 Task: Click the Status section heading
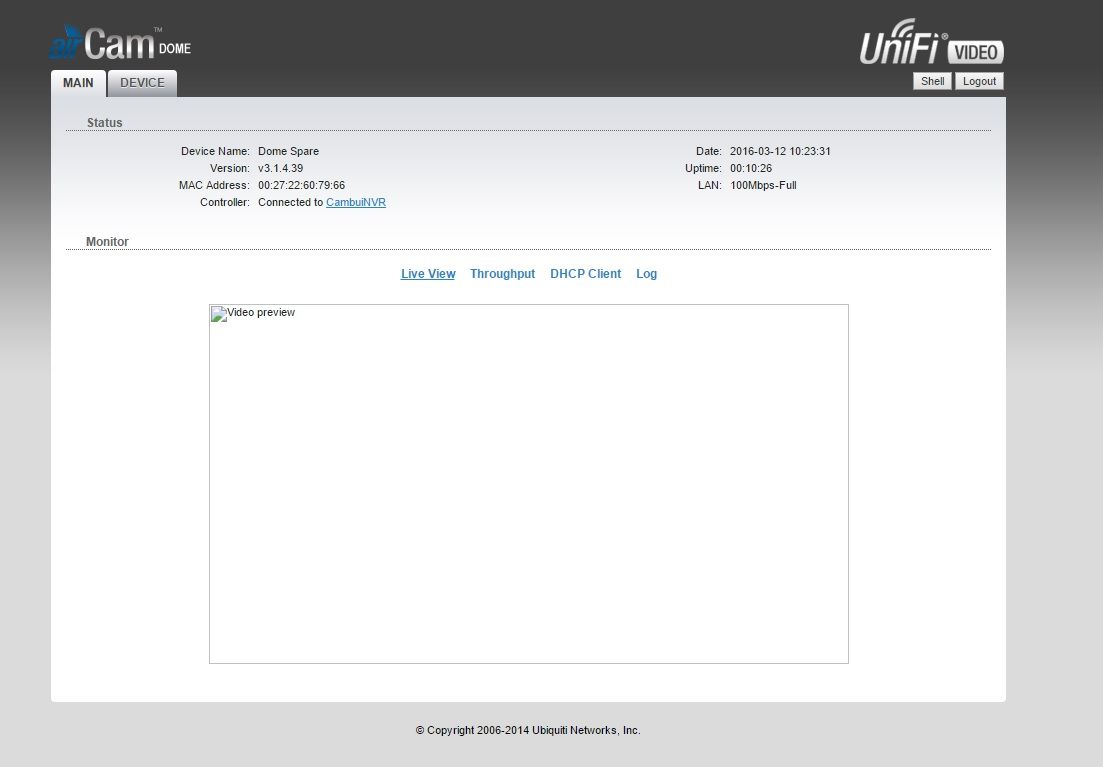point(104,123)
